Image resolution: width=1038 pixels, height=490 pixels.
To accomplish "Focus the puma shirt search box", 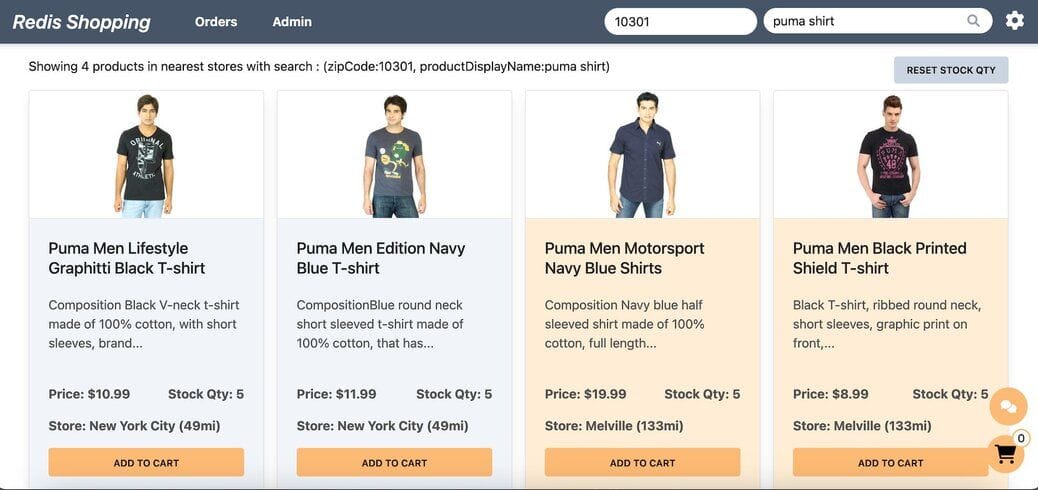I will tap(866, 21).
